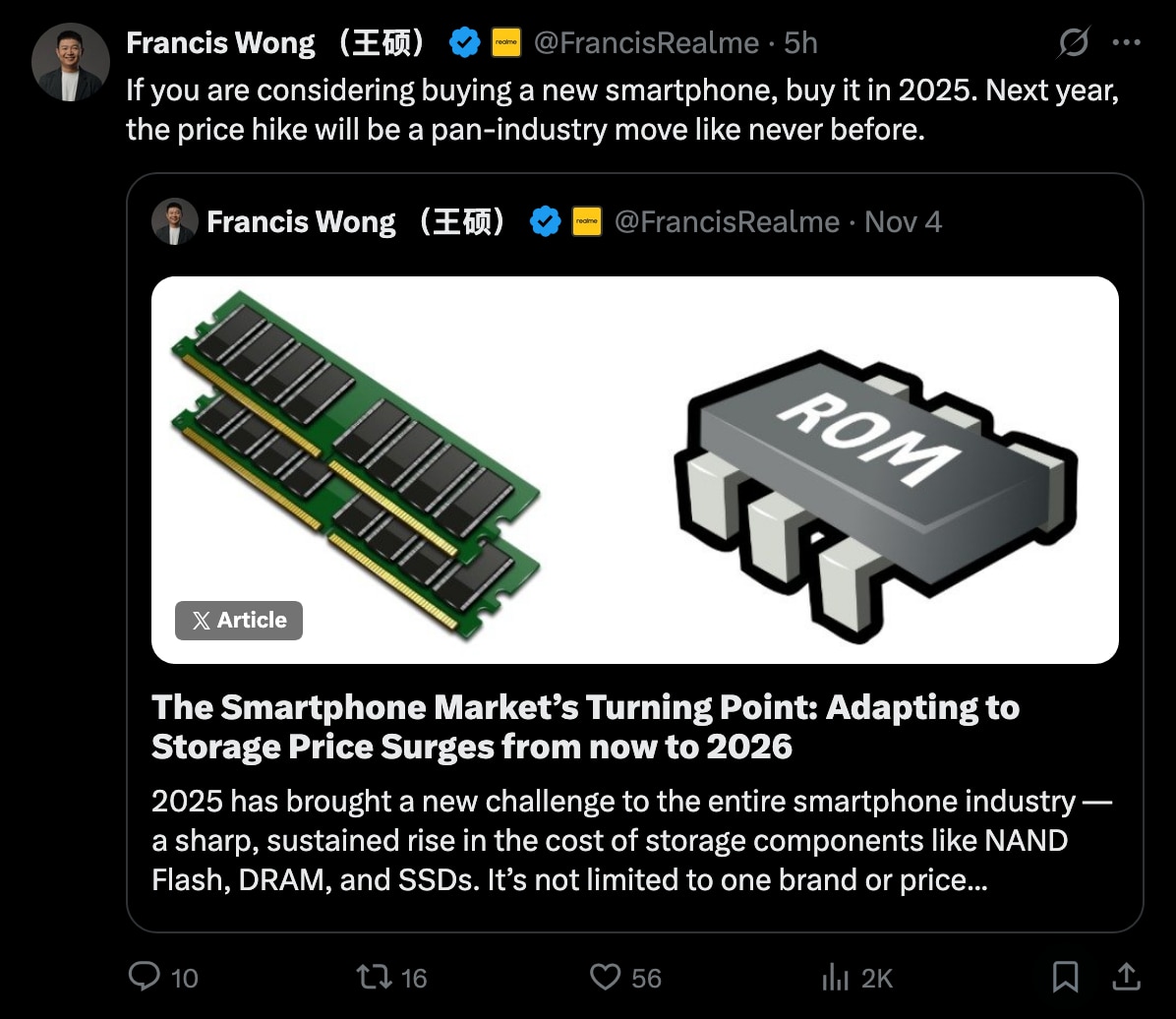Image resolution: width=1176 pixels, height=1019 pixels.
Task: Open the reply composer via the reply icon
Action: [x=146, y=977]
